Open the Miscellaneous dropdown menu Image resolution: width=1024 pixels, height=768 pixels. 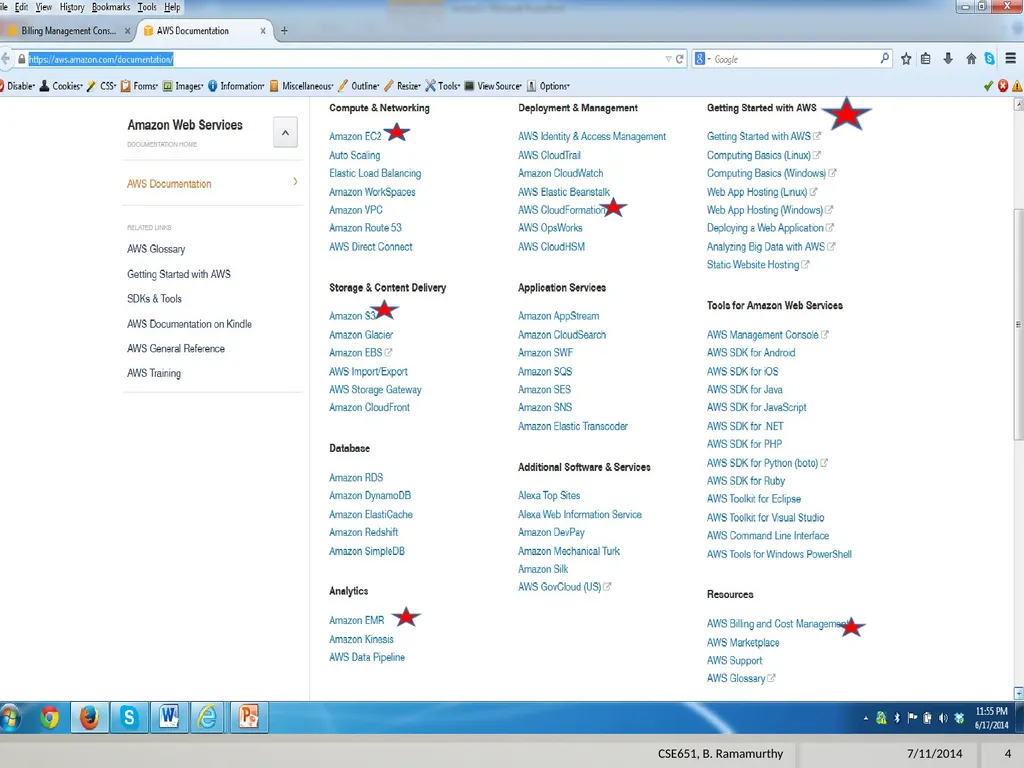[302, 86]
